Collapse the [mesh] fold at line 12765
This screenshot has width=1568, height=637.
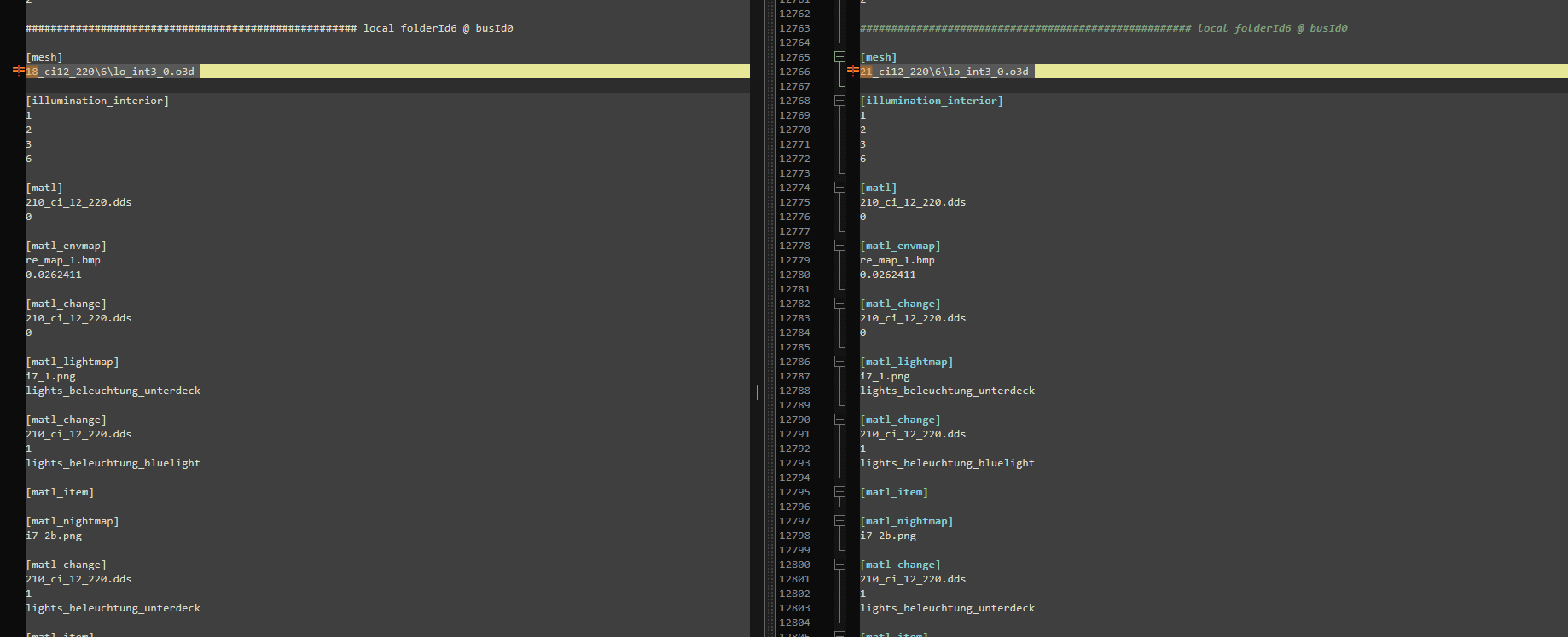click(x=839, y=57)
